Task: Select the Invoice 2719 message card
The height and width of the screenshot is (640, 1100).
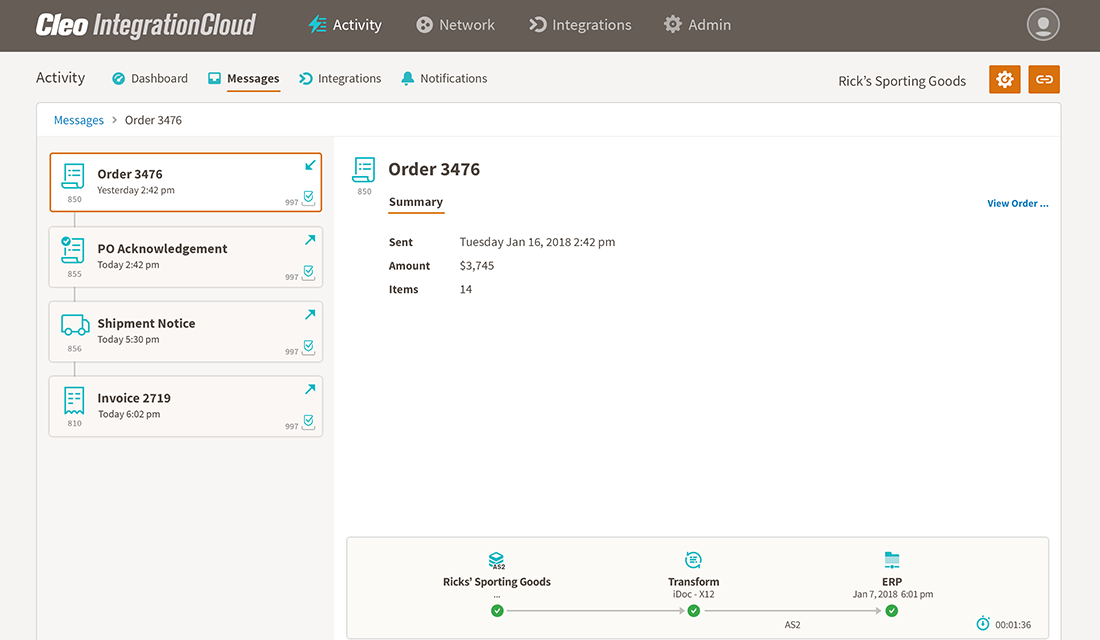Action: [x=186, y=406]
